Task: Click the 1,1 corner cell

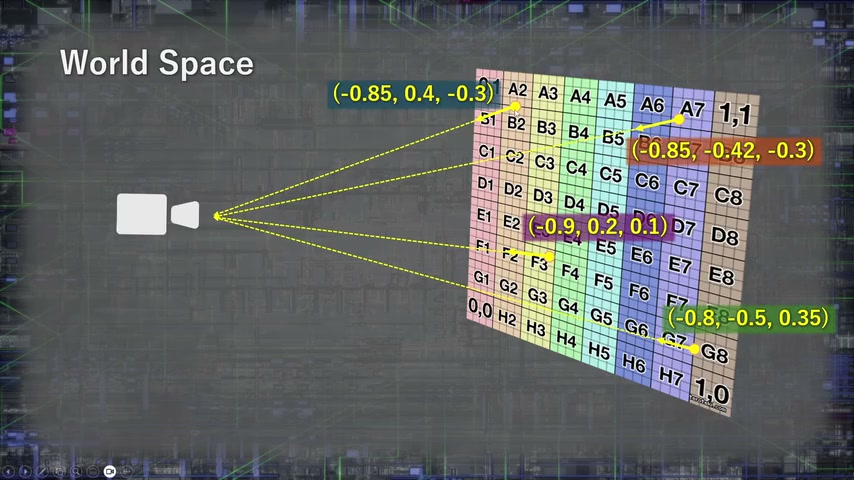Action: [x=735, y=114]
